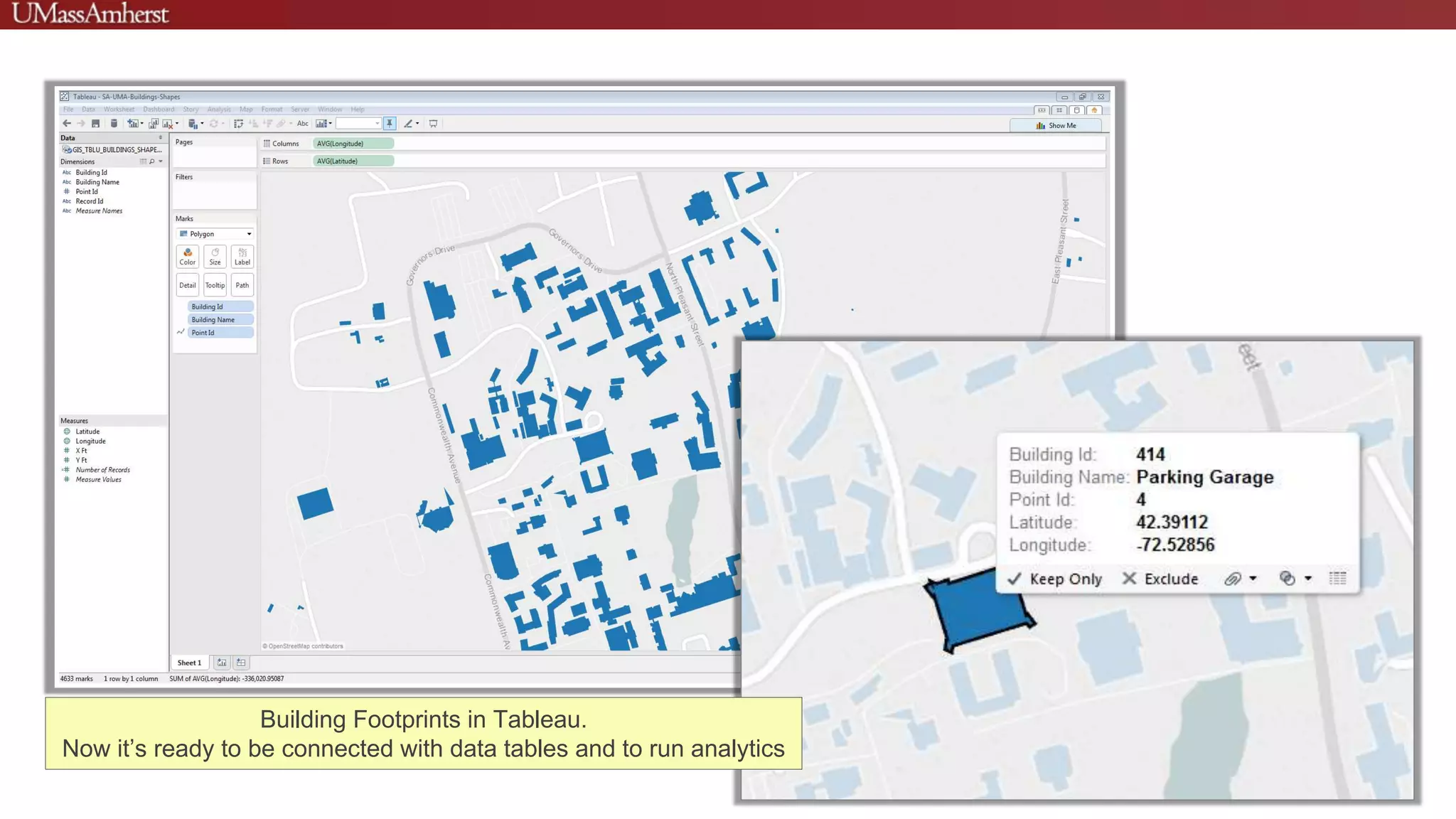Switch to the data source cylinder tab at top right
The height and width of the screenshot is (819, 1456).
tap(1077, 110)
